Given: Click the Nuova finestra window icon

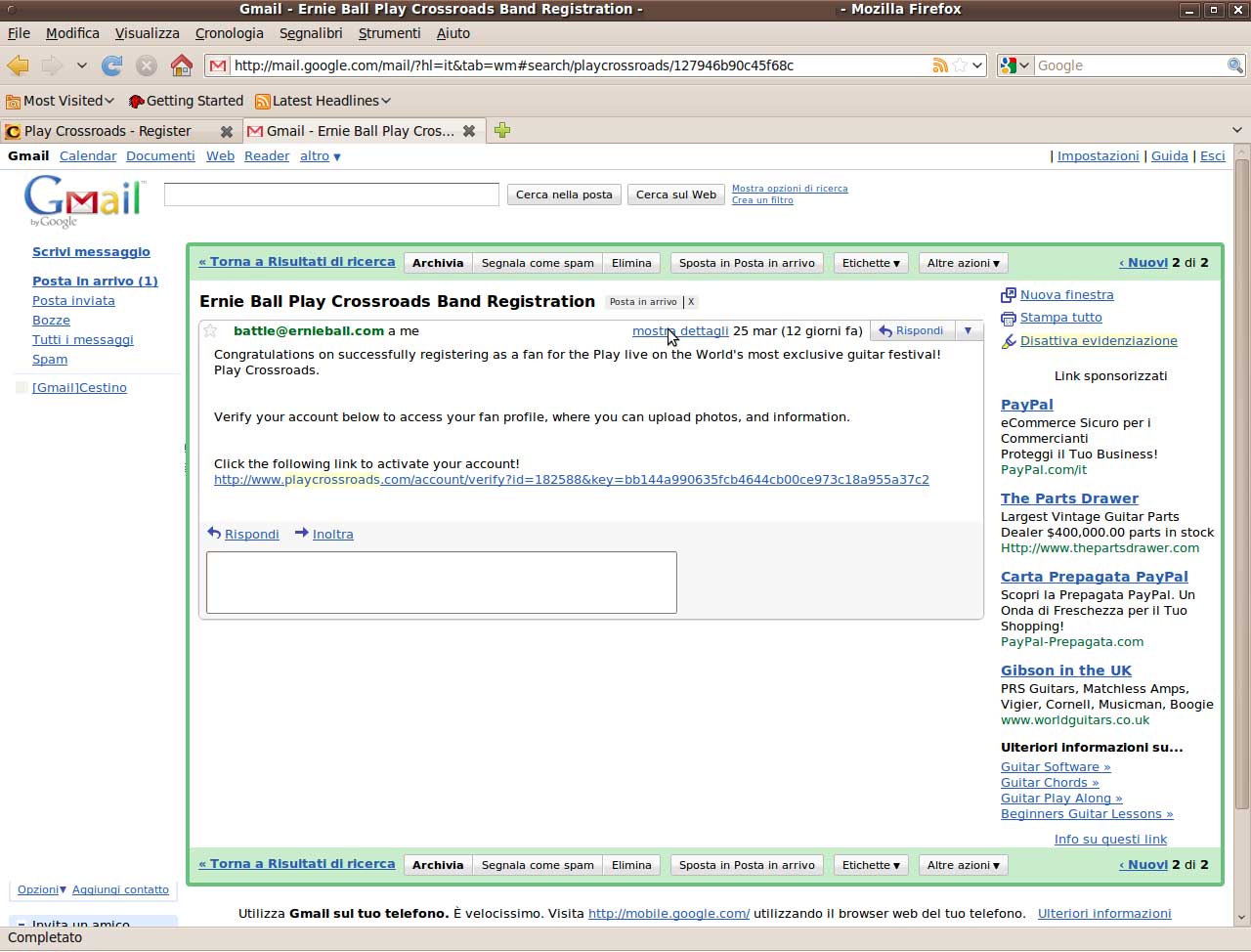Looking at the screenshot, I should point(1009,295).
